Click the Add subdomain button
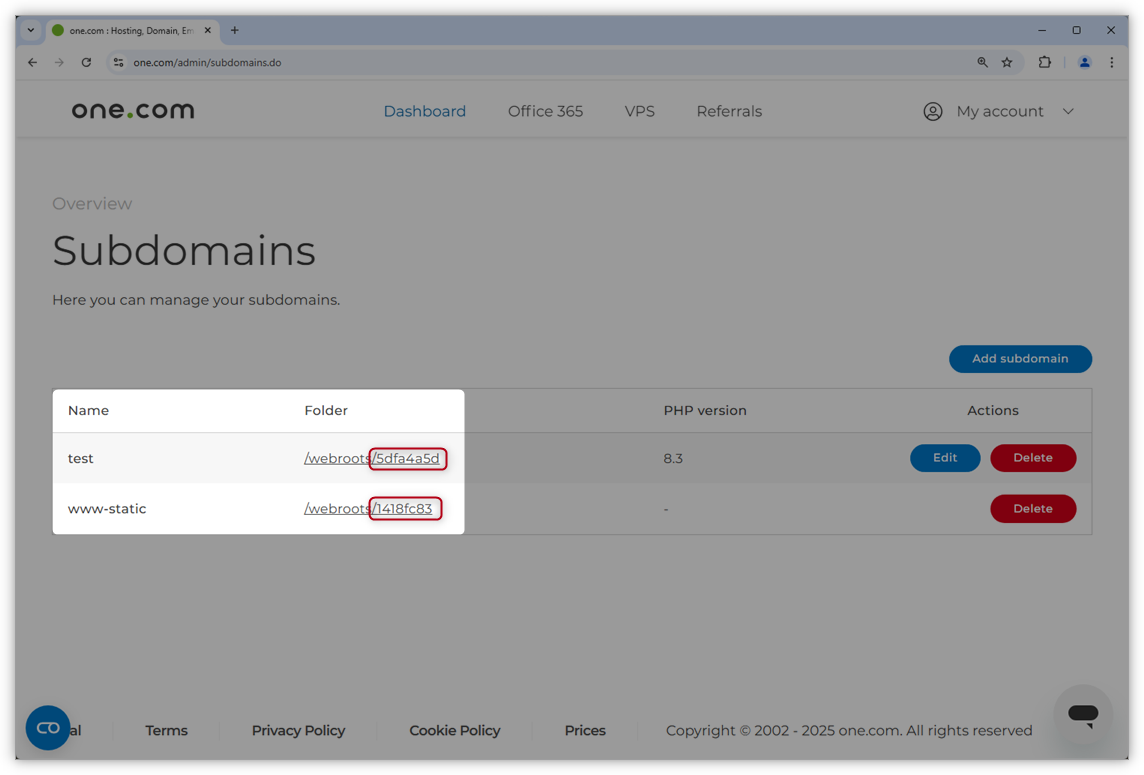This screenshot has width=1144, height=775. tap(1019, 359)
